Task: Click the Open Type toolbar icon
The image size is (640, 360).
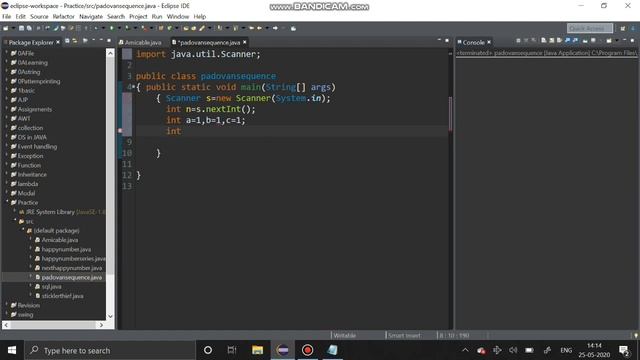Action: point(186,28)
